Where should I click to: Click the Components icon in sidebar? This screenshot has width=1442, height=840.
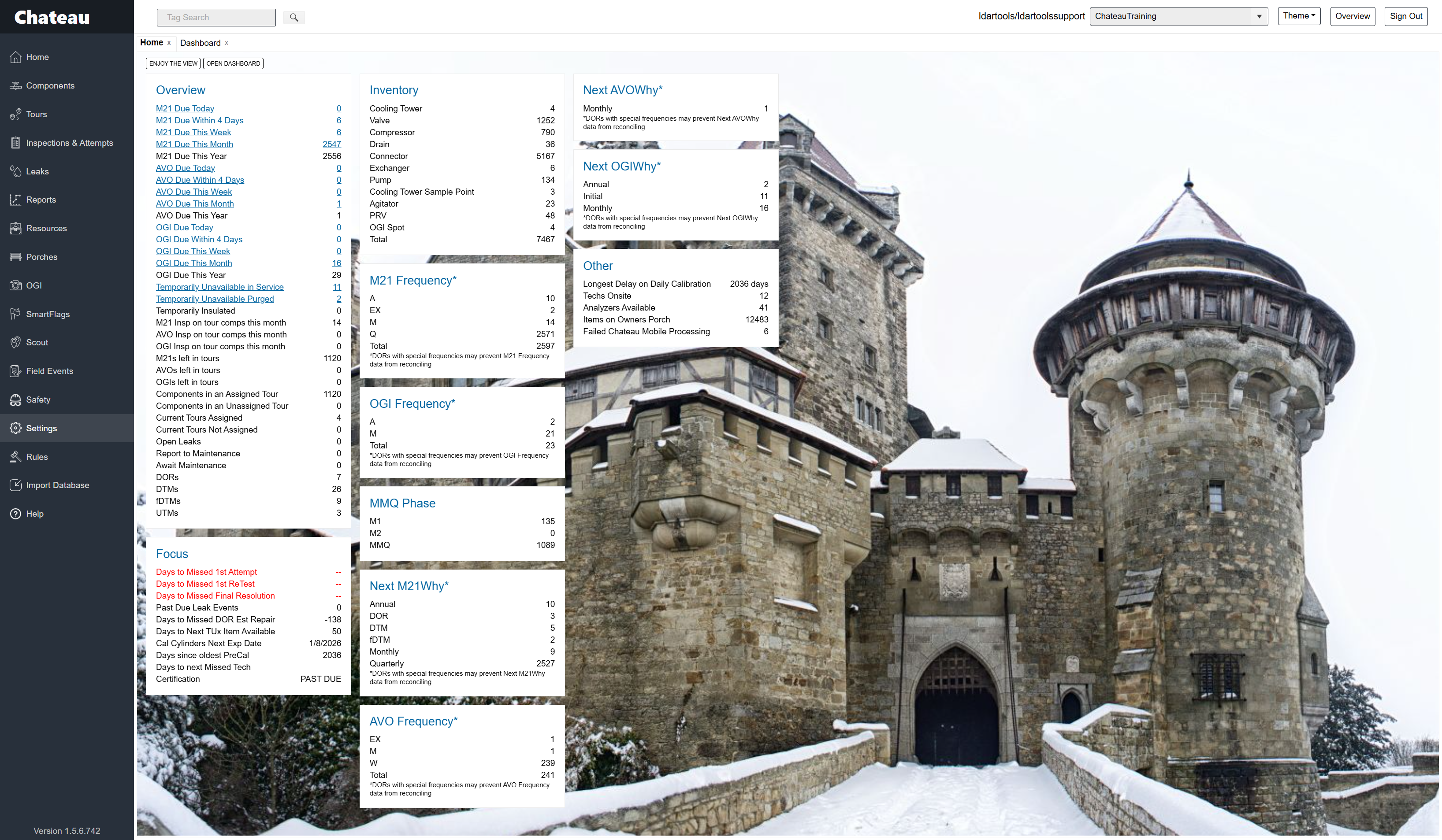(15, 86)
